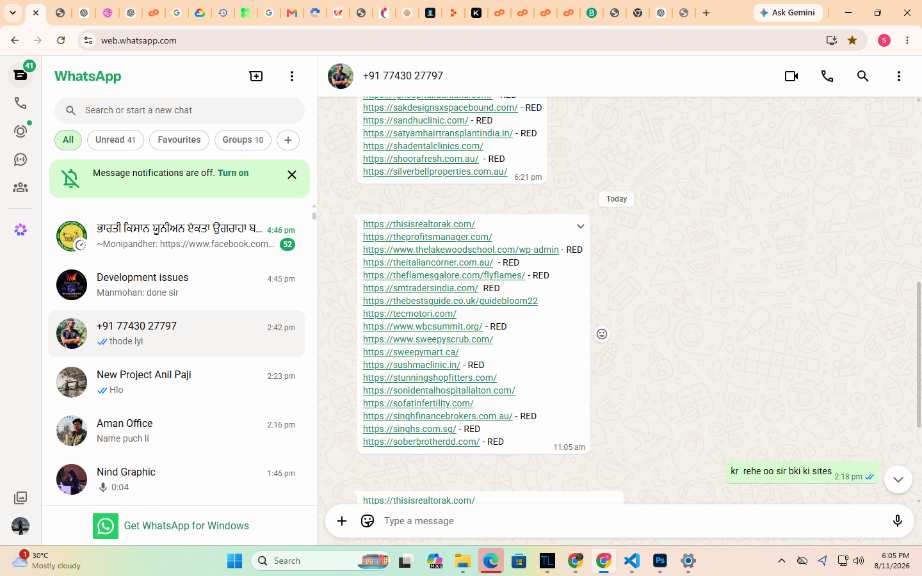Open the thelakewoodschool.com wp-admin link
The width and height of the screenshot is (922, 576).
tap(460, 250)
